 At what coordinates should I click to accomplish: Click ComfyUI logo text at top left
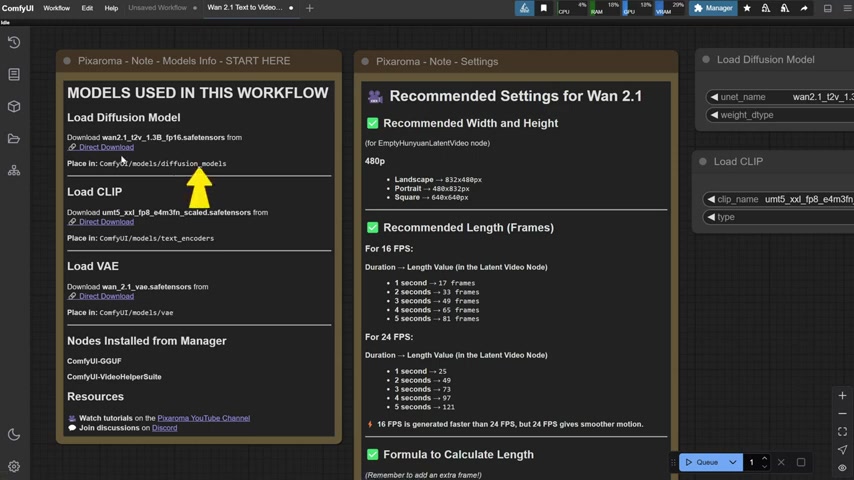17,8
